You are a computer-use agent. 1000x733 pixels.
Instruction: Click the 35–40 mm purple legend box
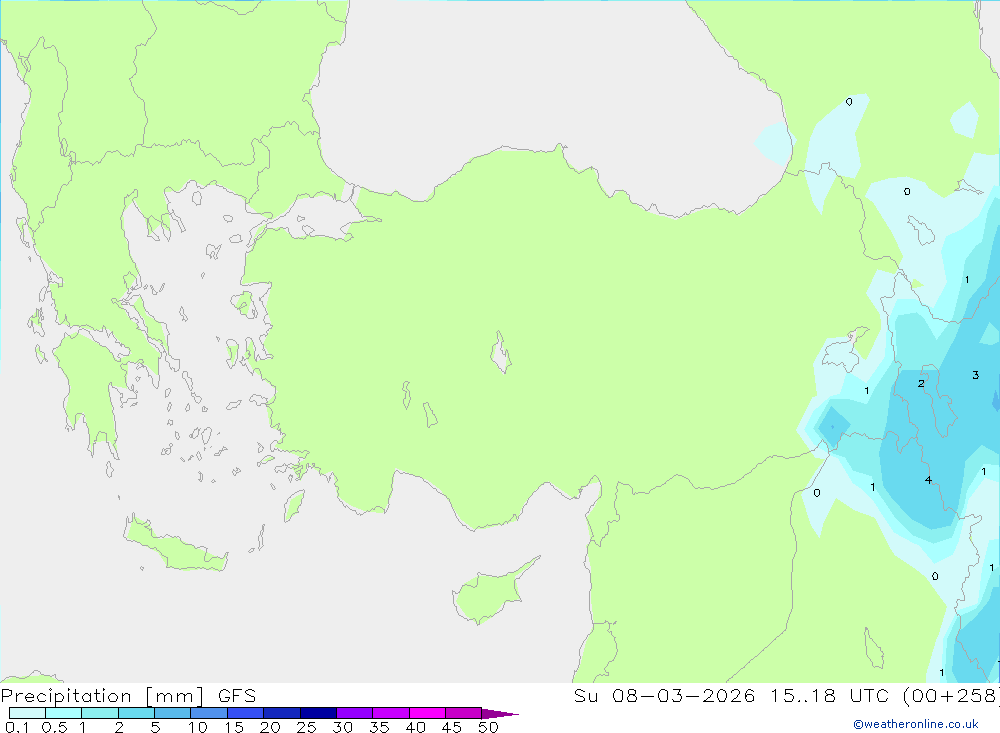coord(391,713)
